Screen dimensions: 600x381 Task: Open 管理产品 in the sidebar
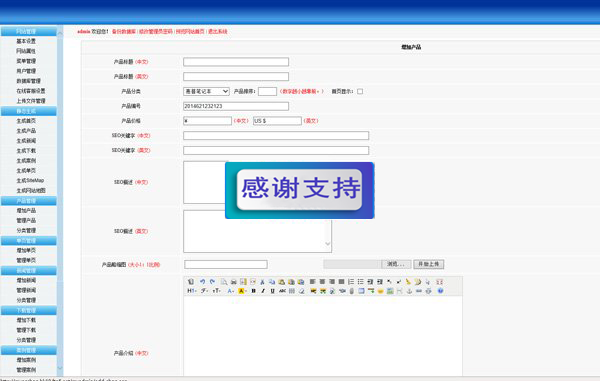click(26, 220)
